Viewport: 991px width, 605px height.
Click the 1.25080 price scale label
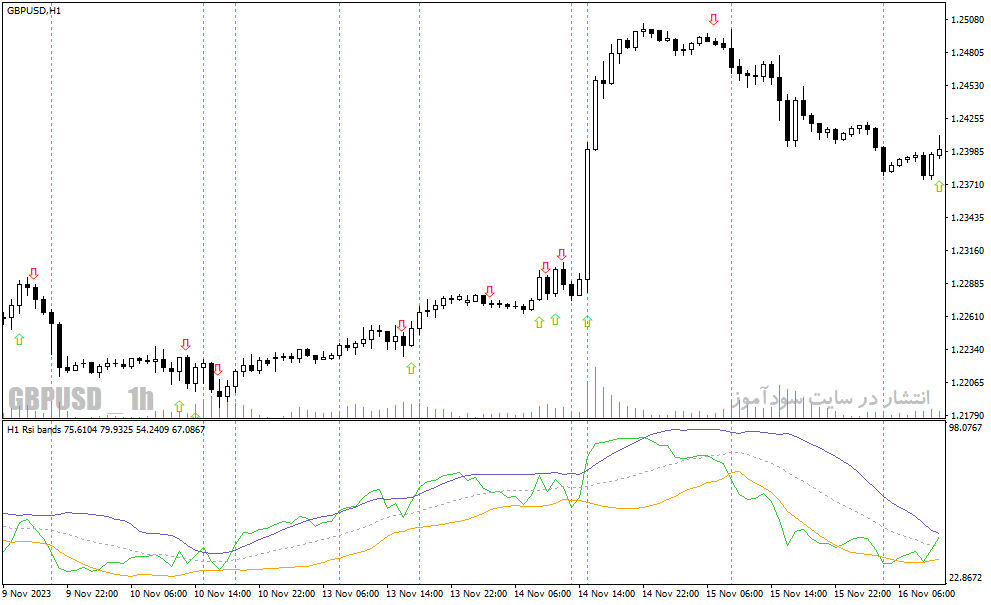(x=967, y=20)
